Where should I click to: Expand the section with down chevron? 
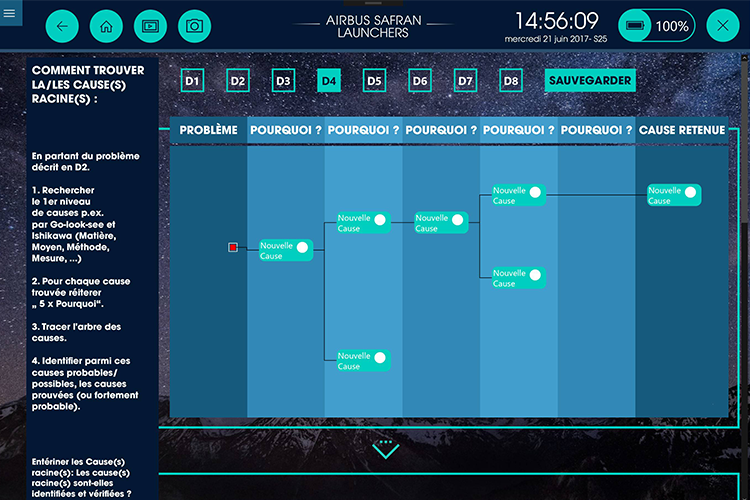pos(385,449)
